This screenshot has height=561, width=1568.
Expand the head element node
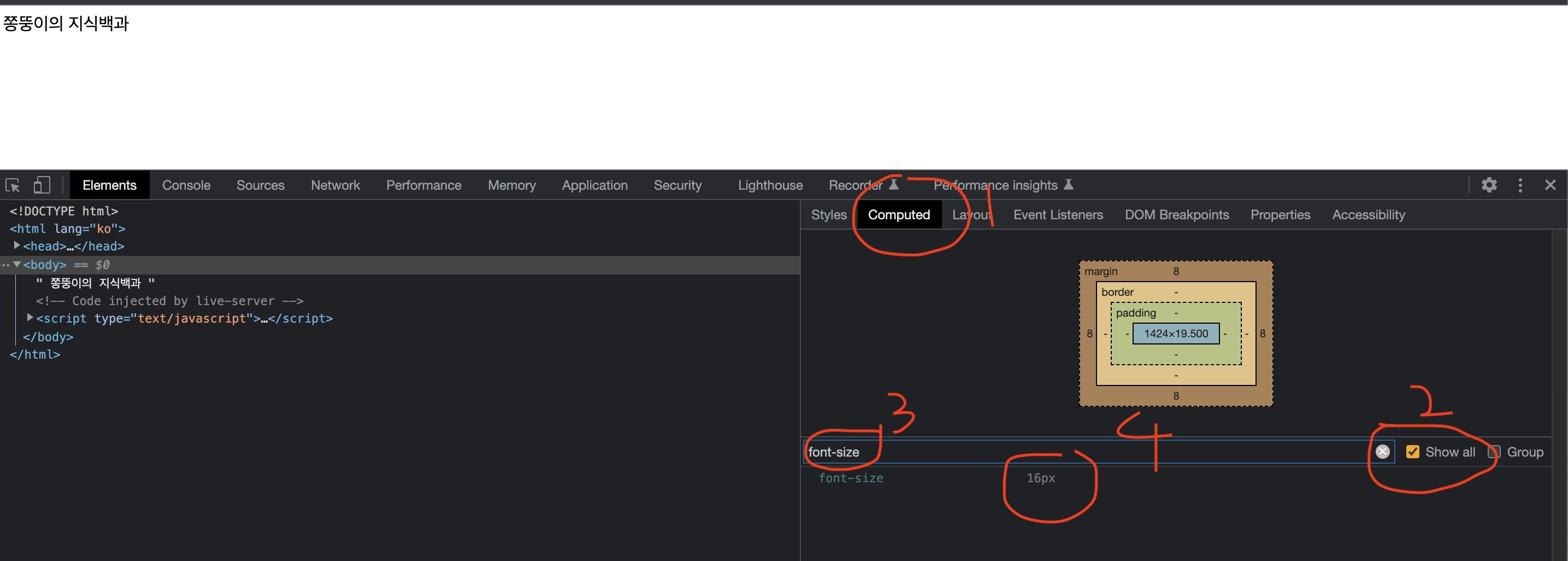[16, 246]
